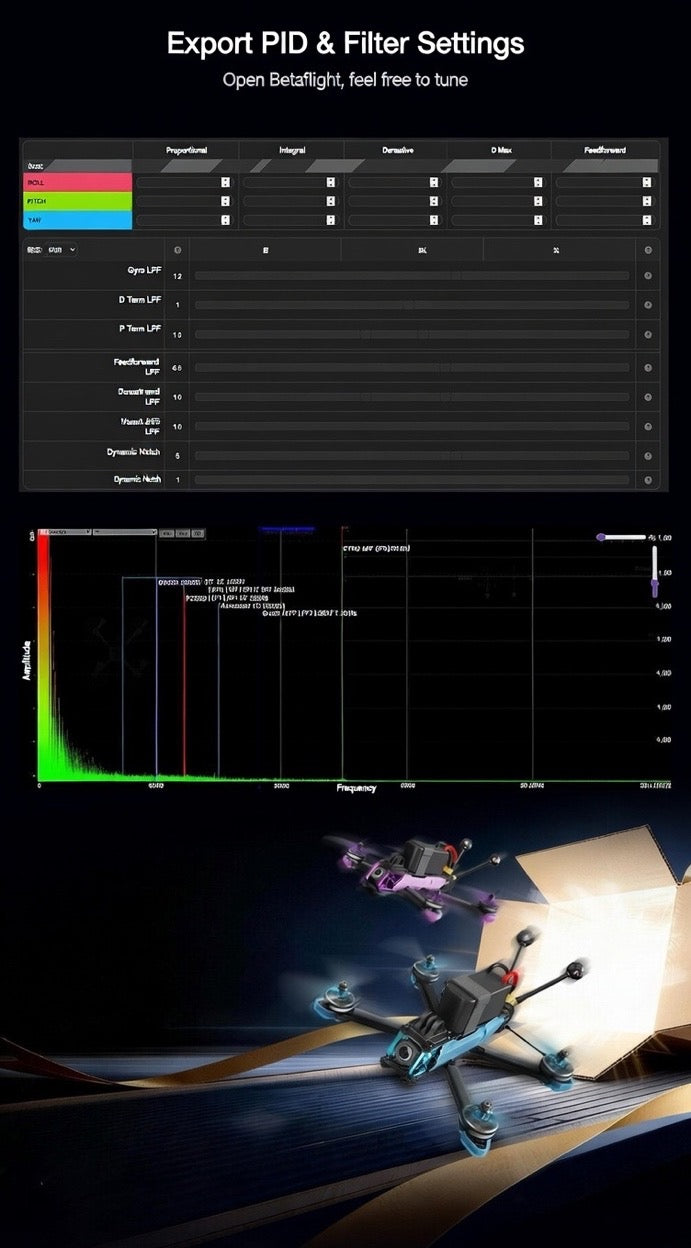Adjust the Yaw Feedforward value stepper
This screenshot has width=691, height=1248.
(x=647, y=220)
